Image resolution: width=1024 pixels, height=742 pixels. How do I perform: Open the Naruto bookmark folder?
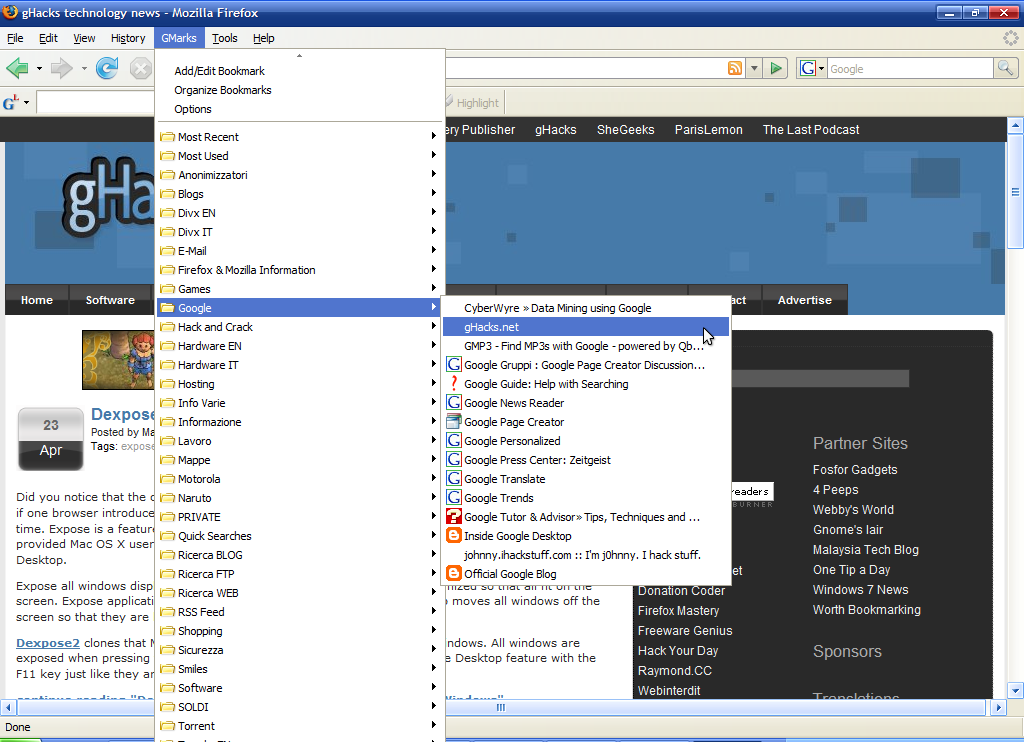[300, 498]
